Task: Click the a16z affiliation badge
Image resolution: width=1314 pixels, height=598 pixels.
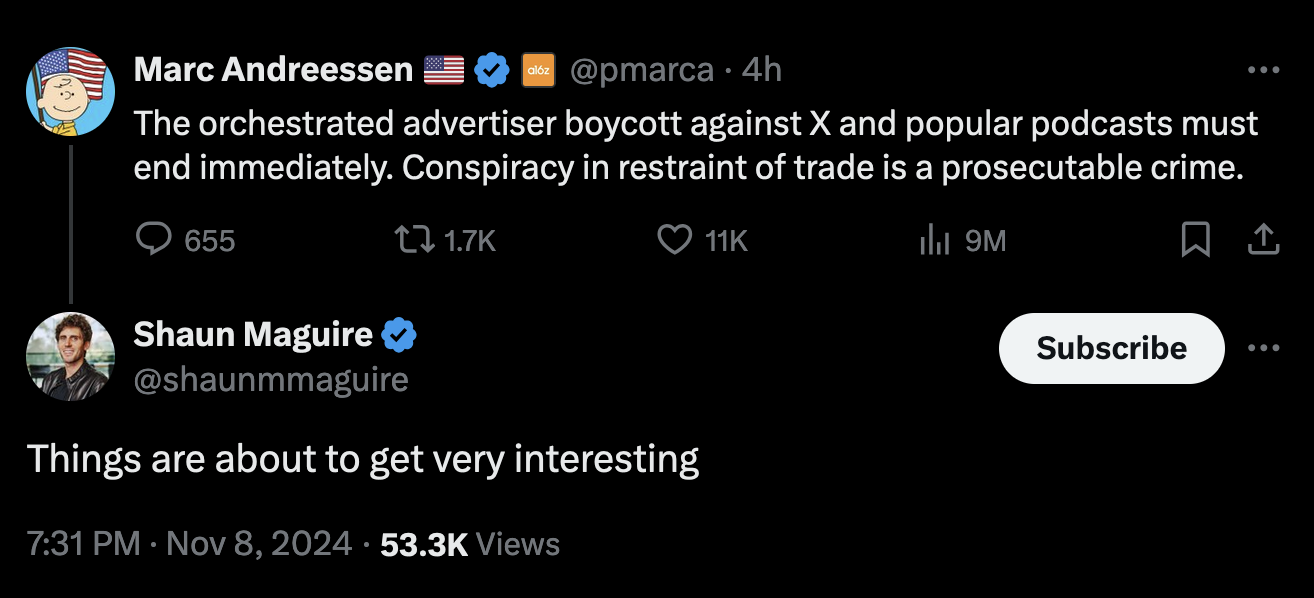Action: [539, 69]
